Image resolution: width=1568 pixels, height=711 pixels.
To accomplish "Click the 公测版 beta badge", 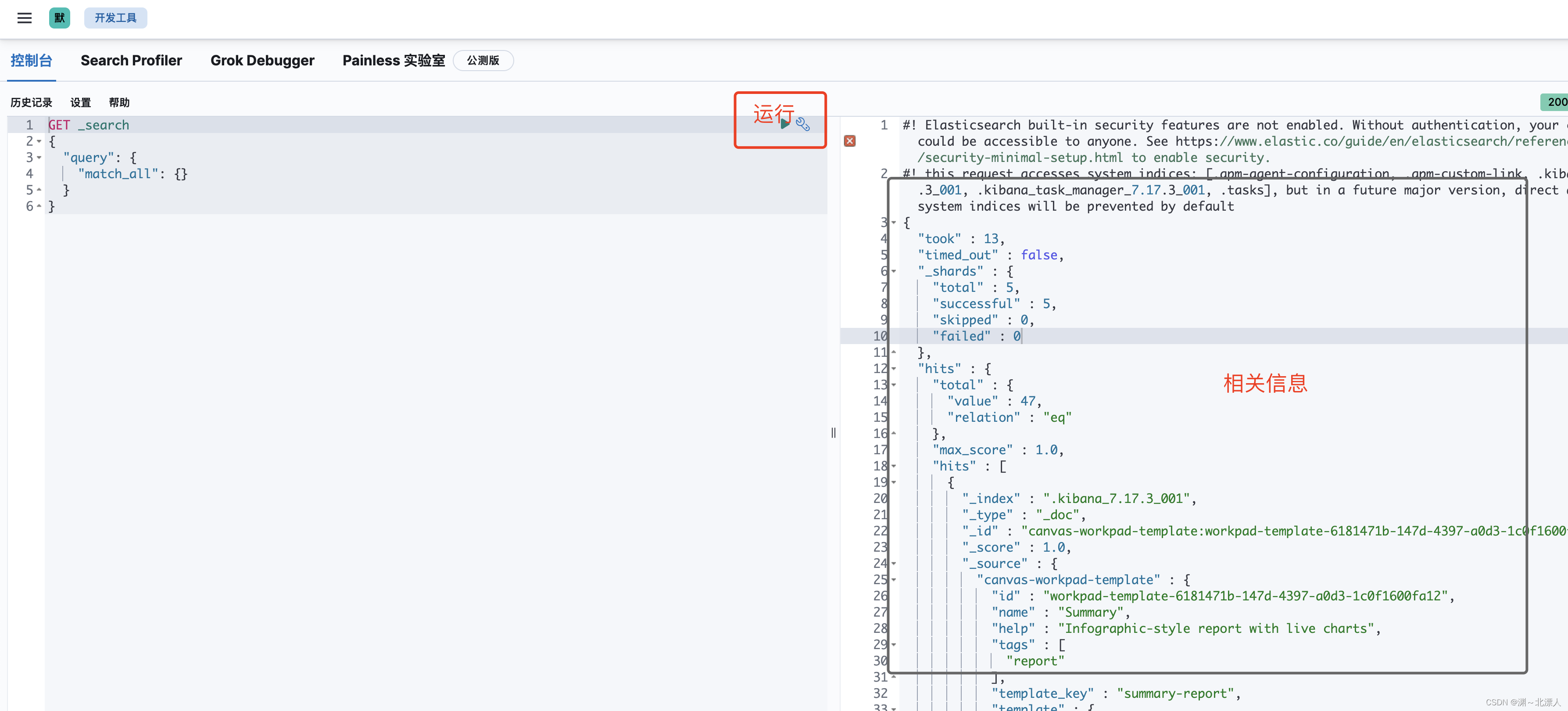I will (x=483, y=60).
